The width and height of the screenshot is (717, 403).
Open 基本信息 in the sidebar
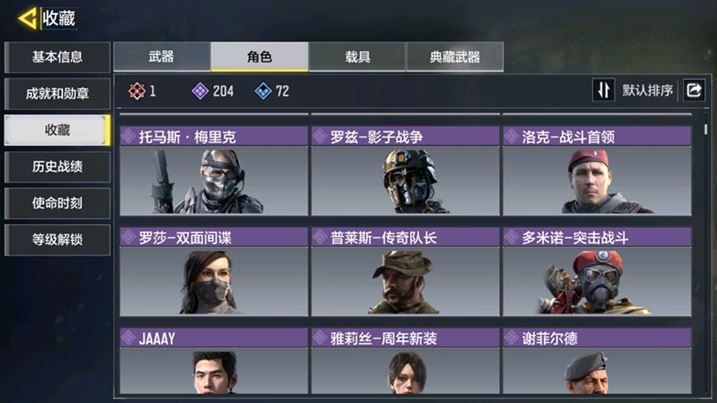coord(57,57)
